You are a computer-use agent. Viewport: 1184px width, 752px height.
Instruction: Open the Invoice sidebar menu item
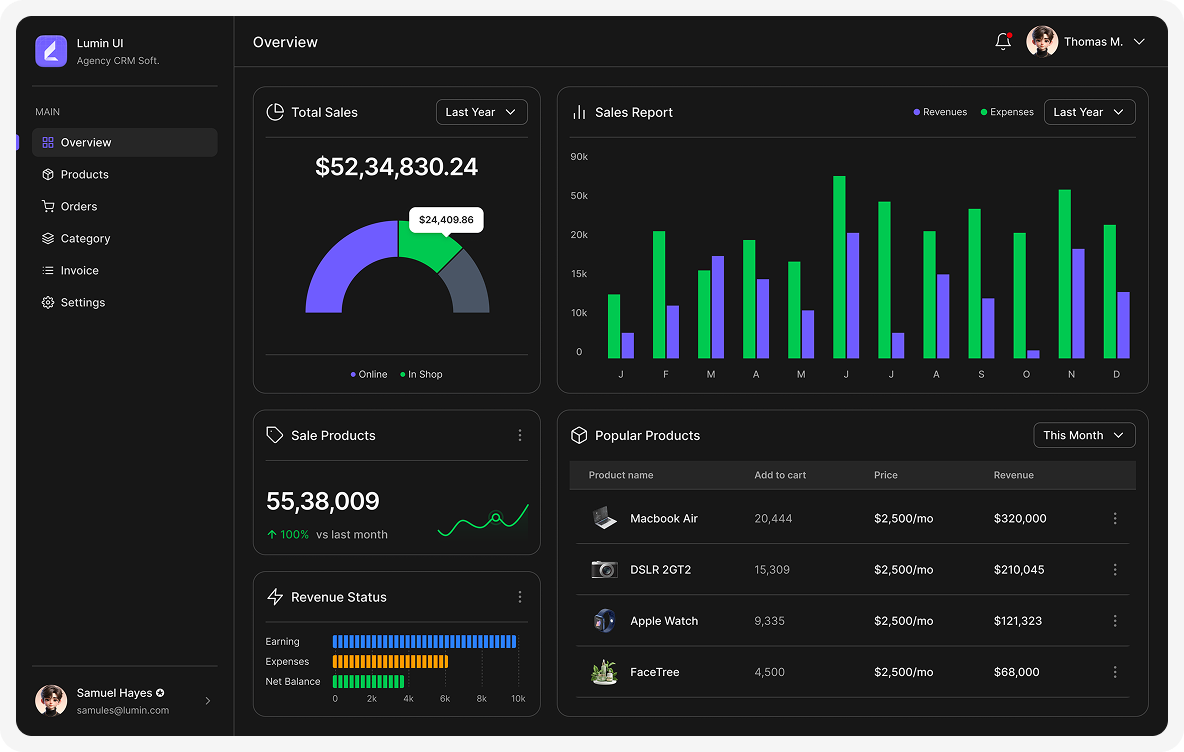pos(80,270)
